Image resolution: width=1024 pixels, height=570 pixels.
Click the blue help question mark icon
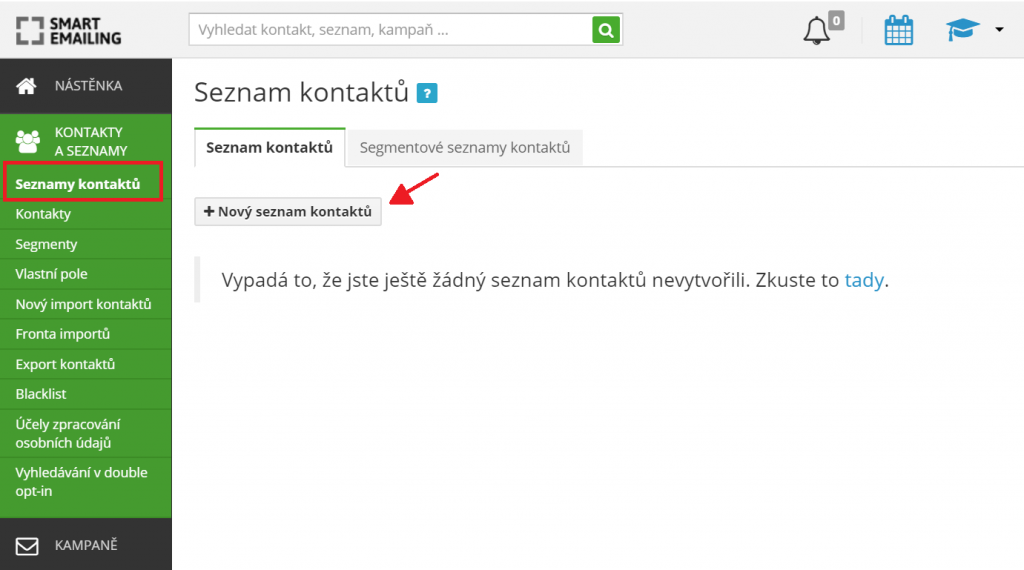428,94
